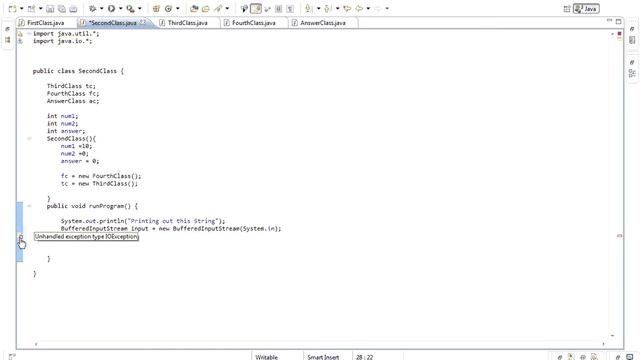Collapse the SecondClass constructor fold
This screenshot has height=360, width=640.
pyautogui.click(x=29, y=139)
